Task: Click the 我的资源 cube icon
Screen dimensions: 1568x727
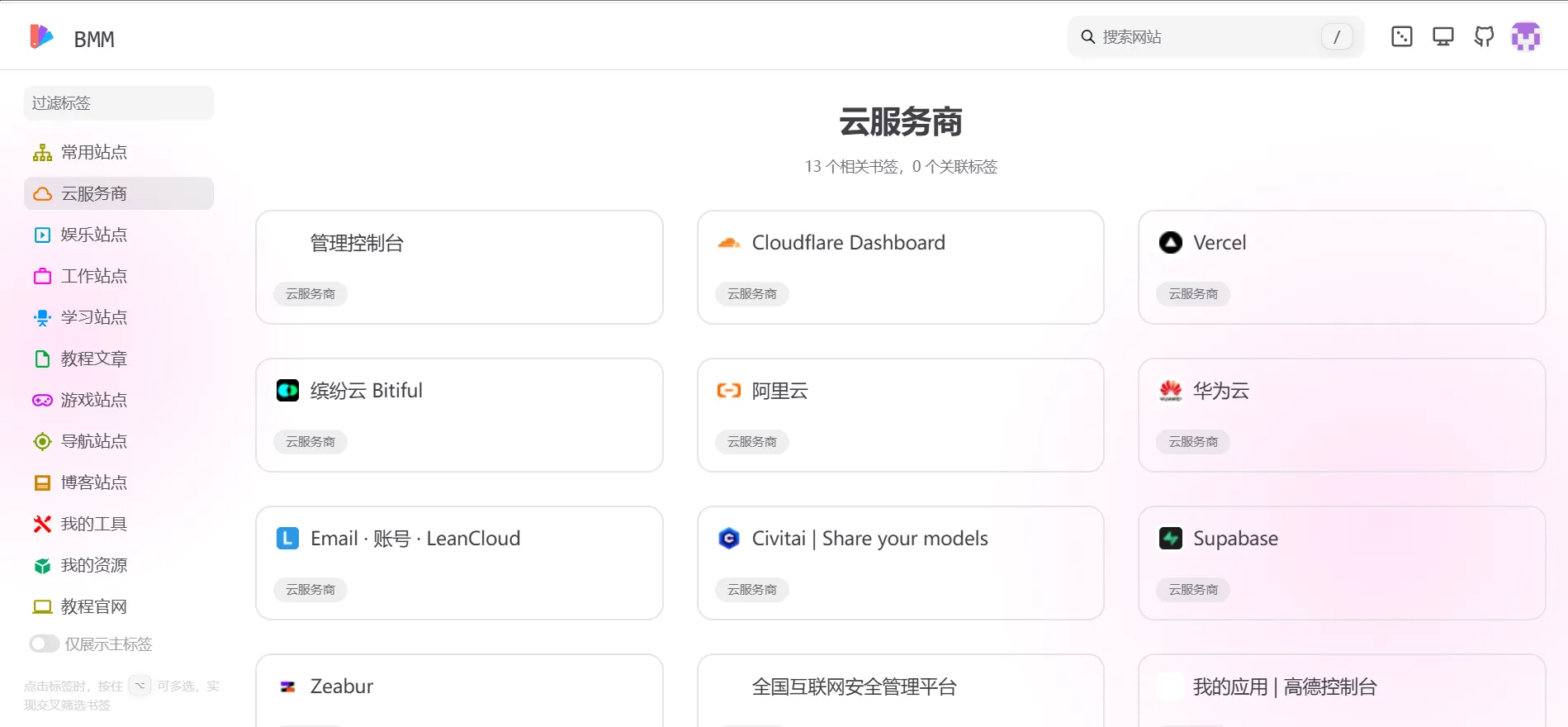Action: pyautogui.click(x=42, y=565)
